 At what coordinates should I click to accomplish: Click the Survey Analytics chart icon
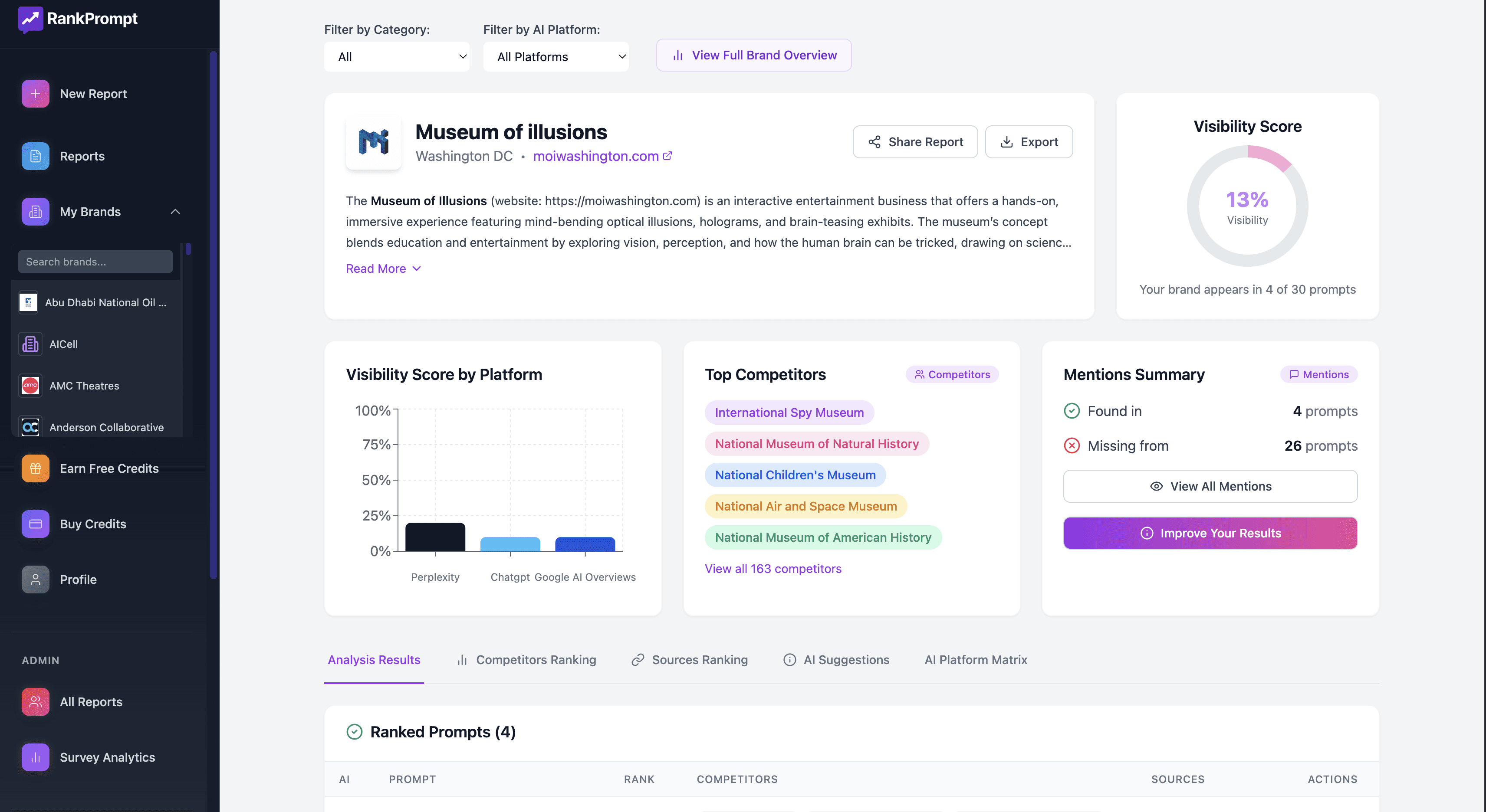(x=35, y=757)
